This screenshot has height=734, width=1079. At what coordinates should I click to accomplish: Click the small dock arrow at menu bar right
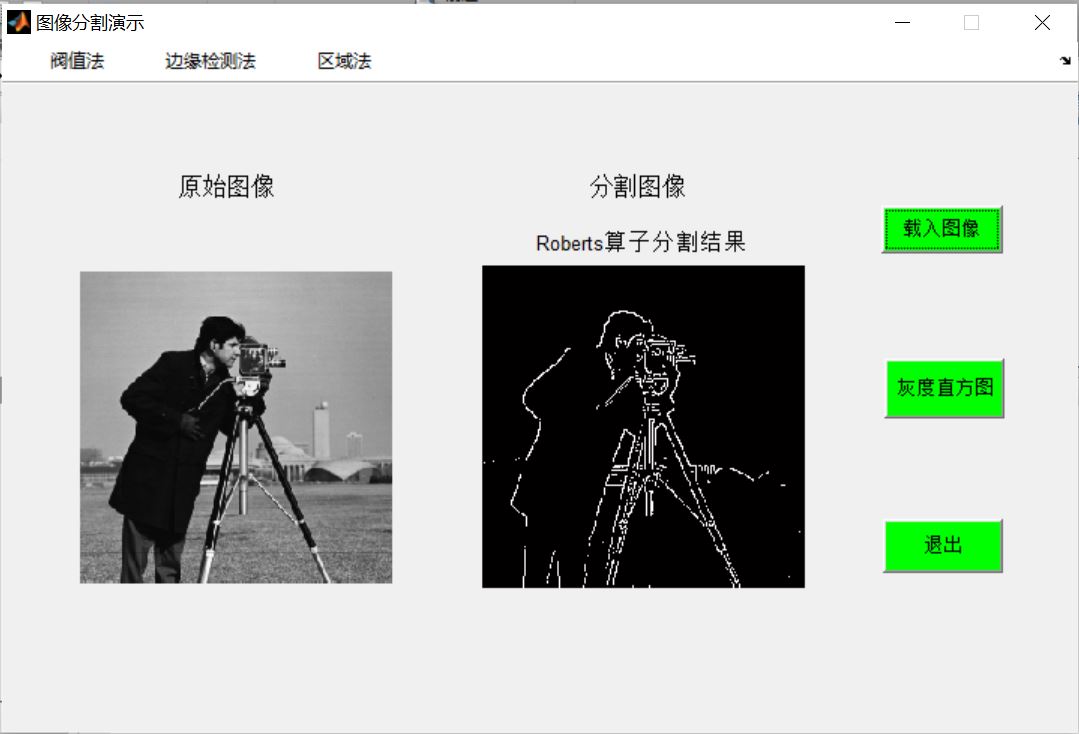pos(1065,61)
